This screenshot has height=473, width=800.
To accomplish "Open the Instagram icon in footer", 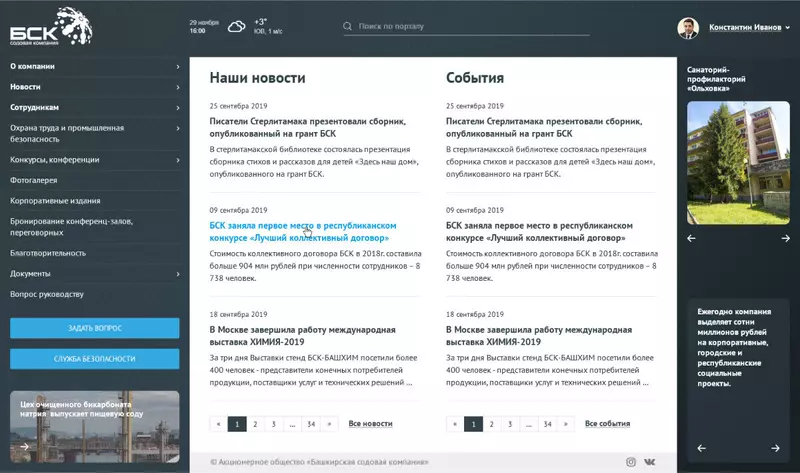I will 631,461.
